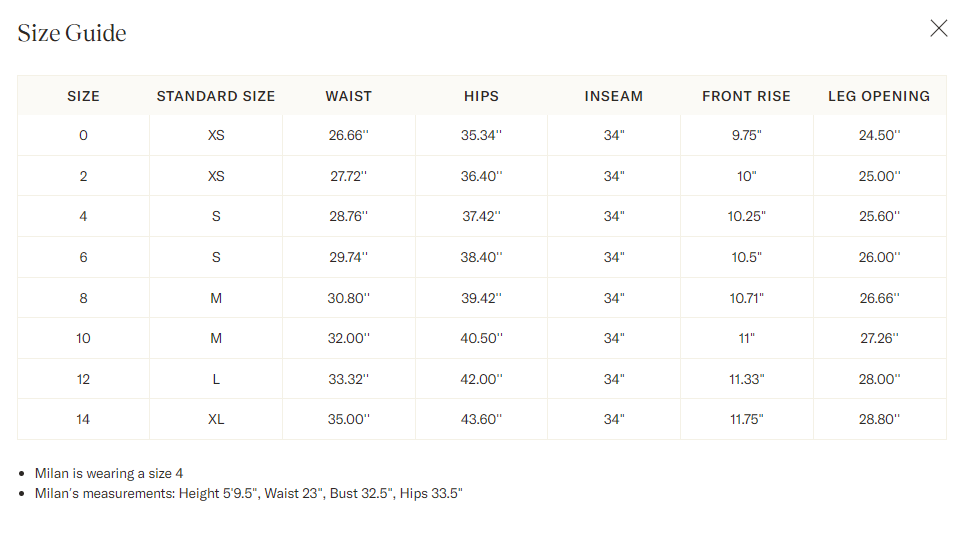This screenshot has height=542, width=958.
Task: Click the SIZE column header
Action: click(x=83, y=96)
